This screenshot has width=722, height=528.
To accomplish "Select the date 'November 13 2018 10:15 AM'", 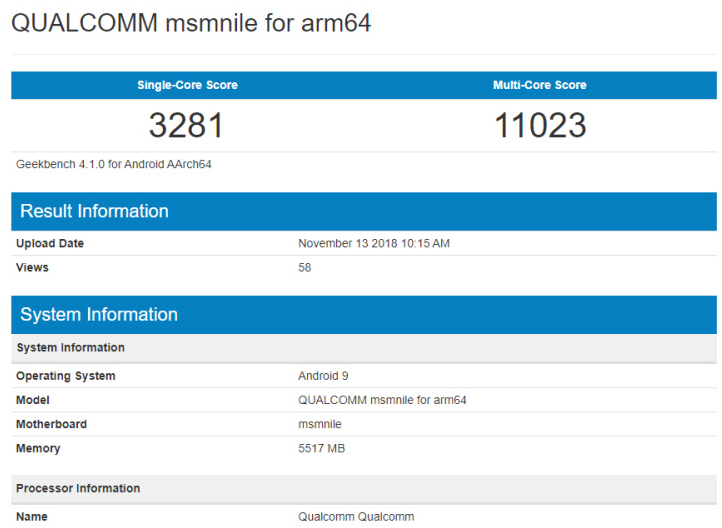I will point(374,243).
